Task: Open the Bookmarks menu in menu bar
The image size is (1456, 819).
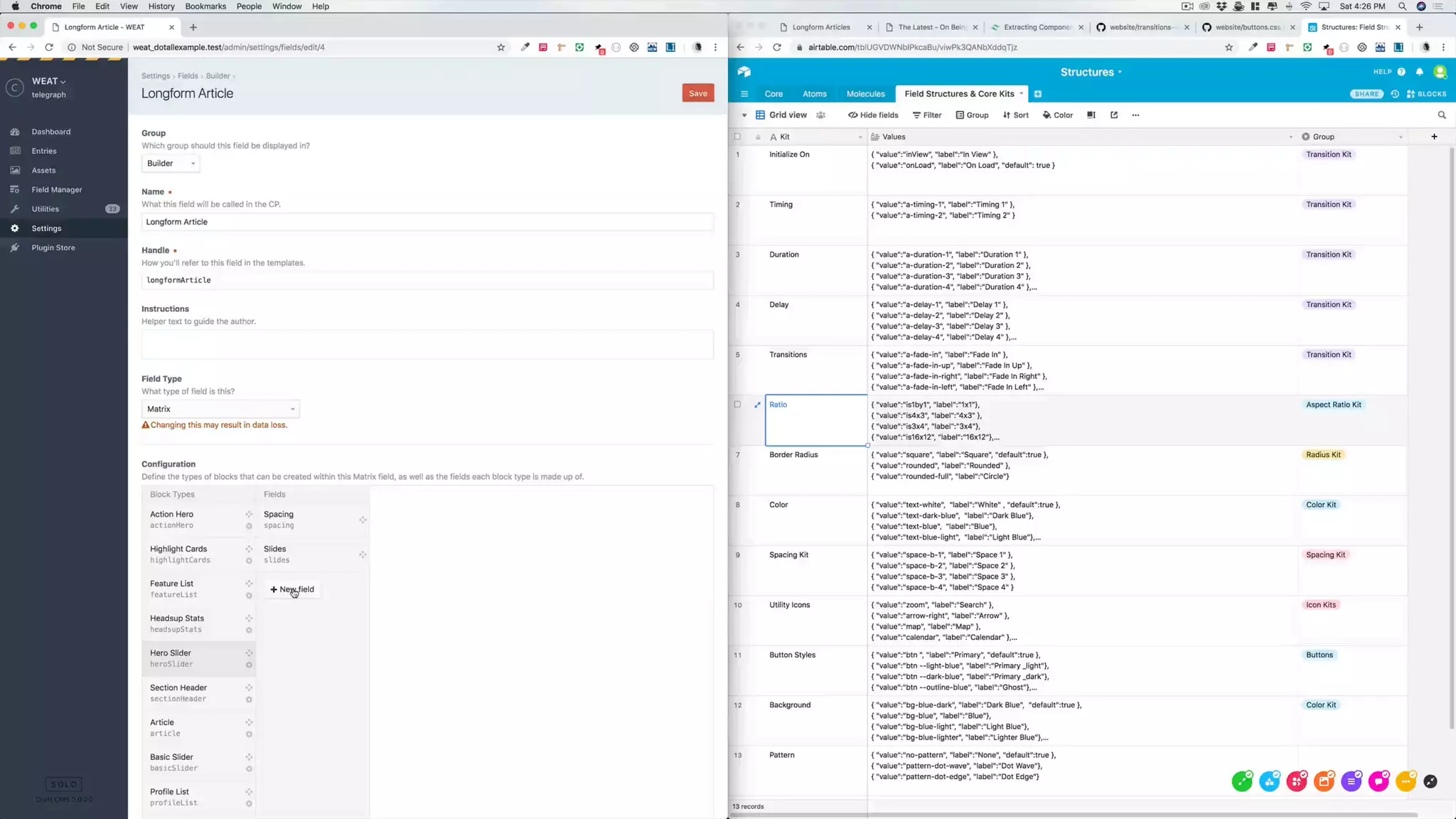Action: pyautogui.click(x=205, y=6)
